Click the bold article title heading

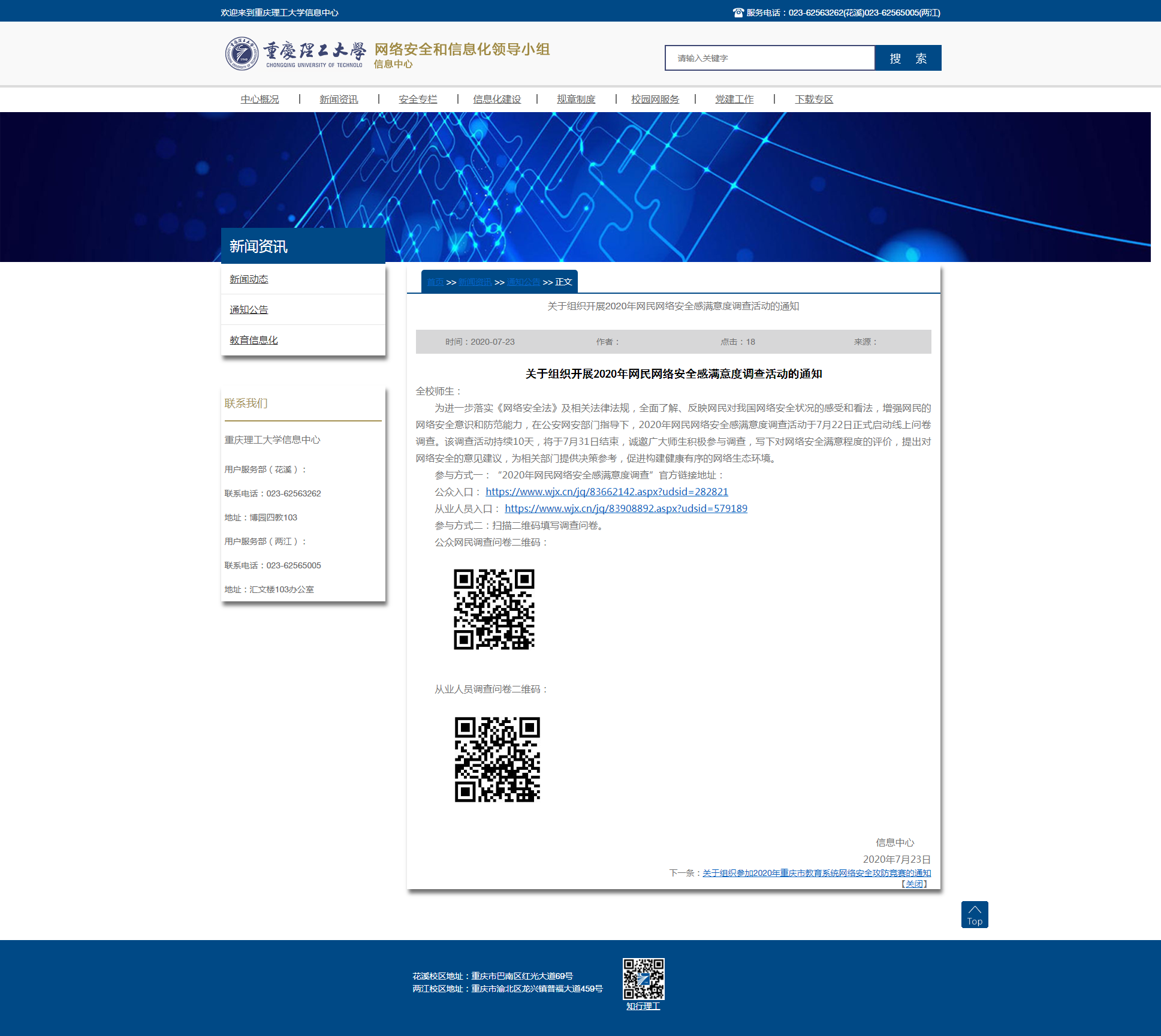tap(673, 374)
